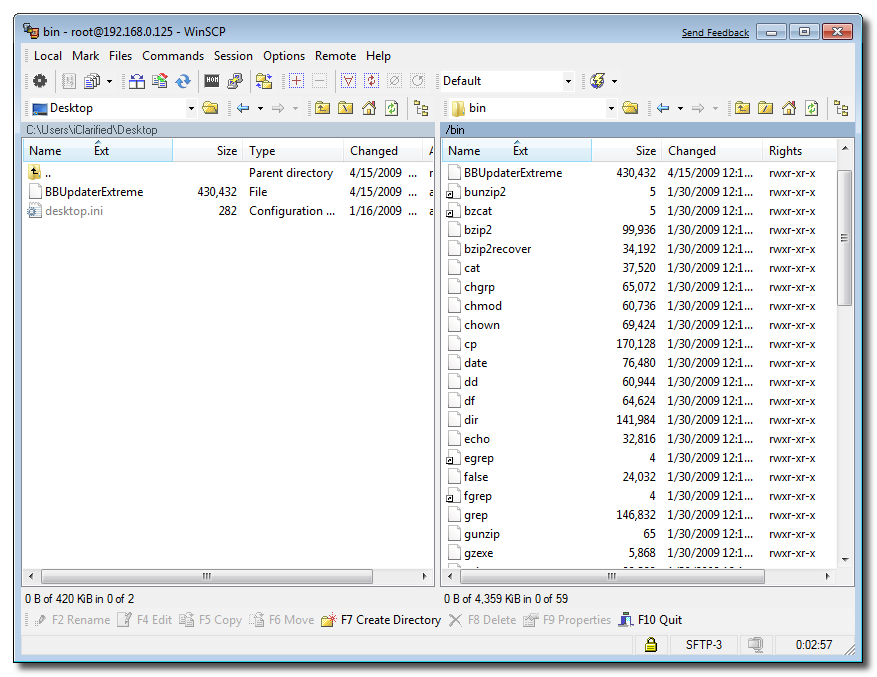This screenshot has width=877, height=677.
Task: Open the Preferences gear icon
Action: (x=40, y=81)
